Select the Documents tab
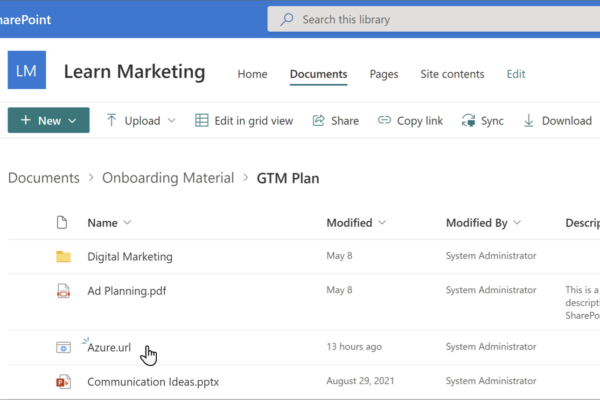Screen dimensions: 600x400 318,74
